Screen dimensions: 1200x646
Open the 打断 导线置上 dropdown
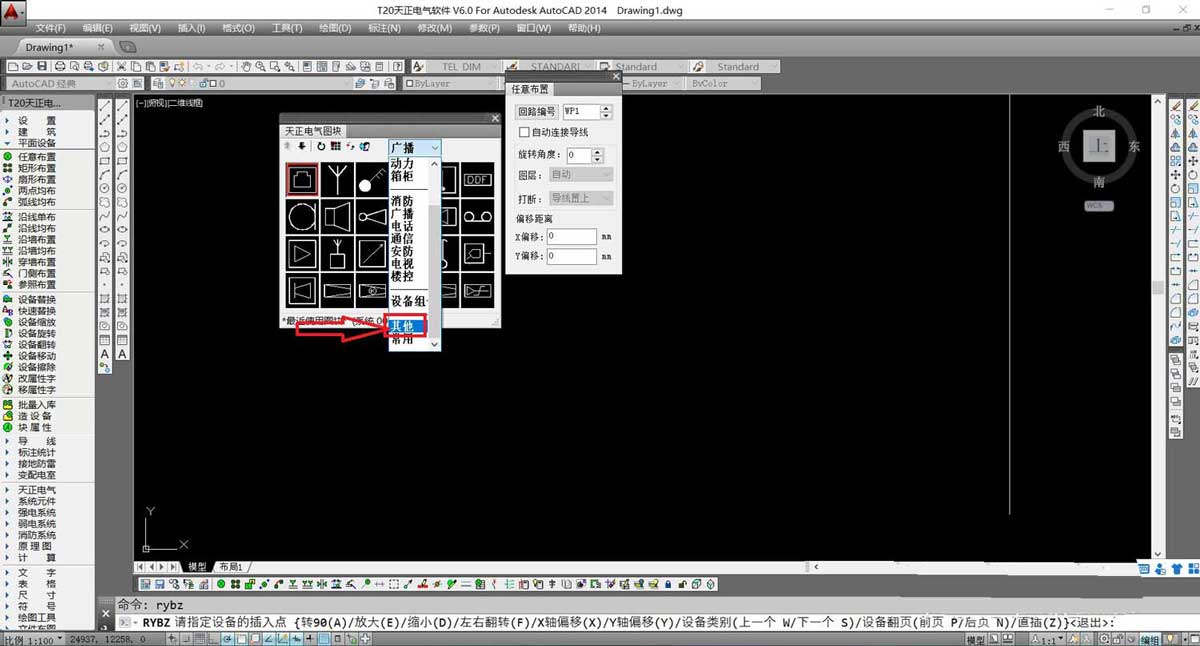click(580, 198)
